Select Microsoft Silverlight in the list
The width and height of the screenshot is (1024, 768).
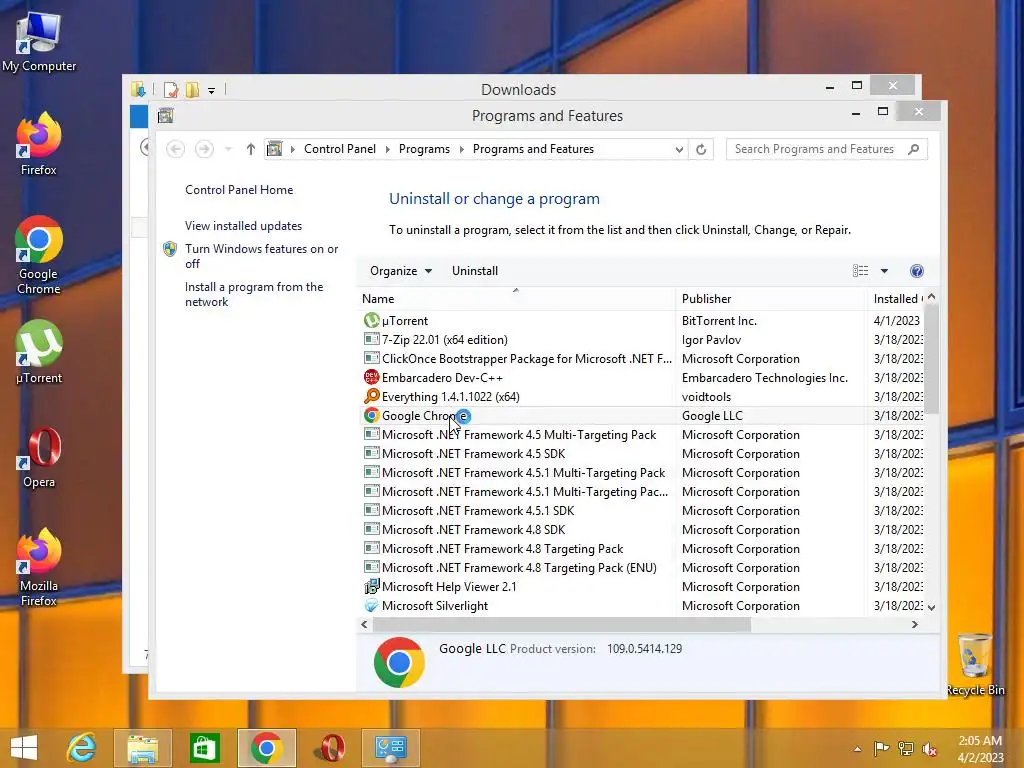click(x=643, y=605)
